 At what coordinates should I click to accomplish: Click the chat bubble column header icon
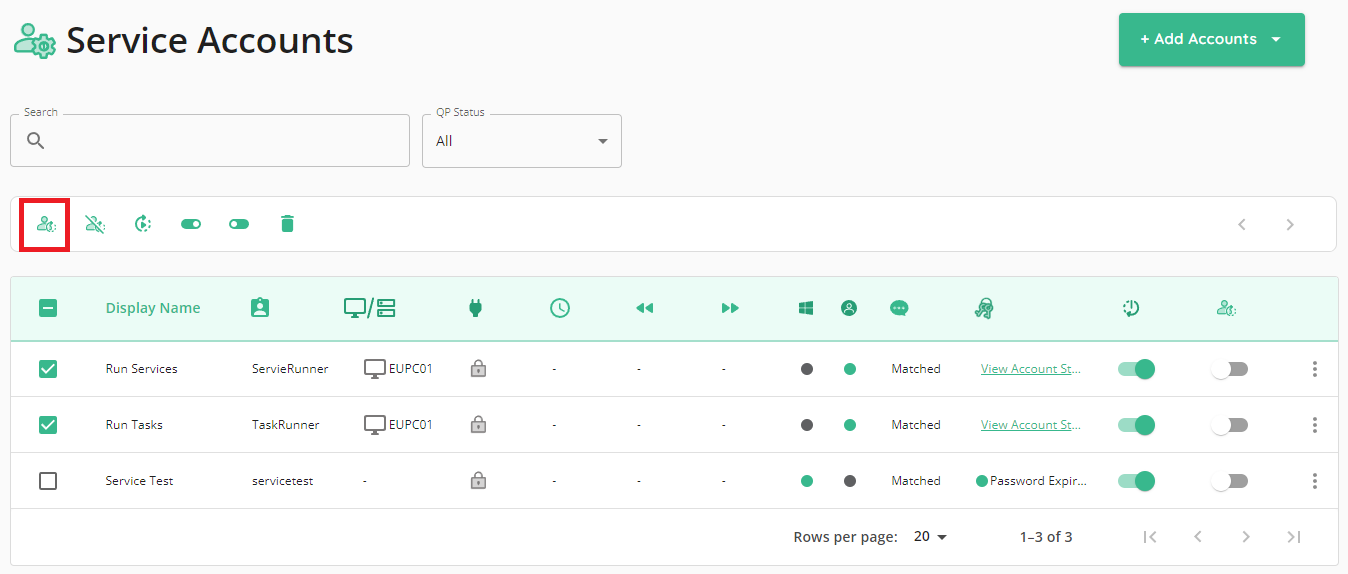899,308
